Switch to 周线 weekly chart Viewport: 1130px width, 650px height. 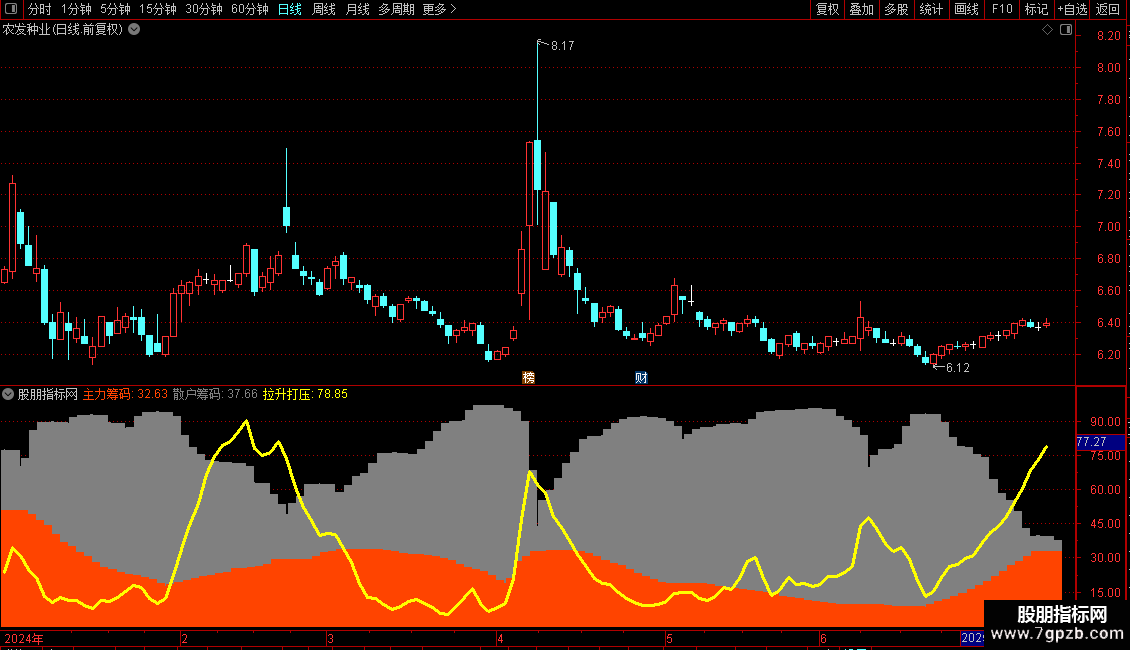[324, 9]
